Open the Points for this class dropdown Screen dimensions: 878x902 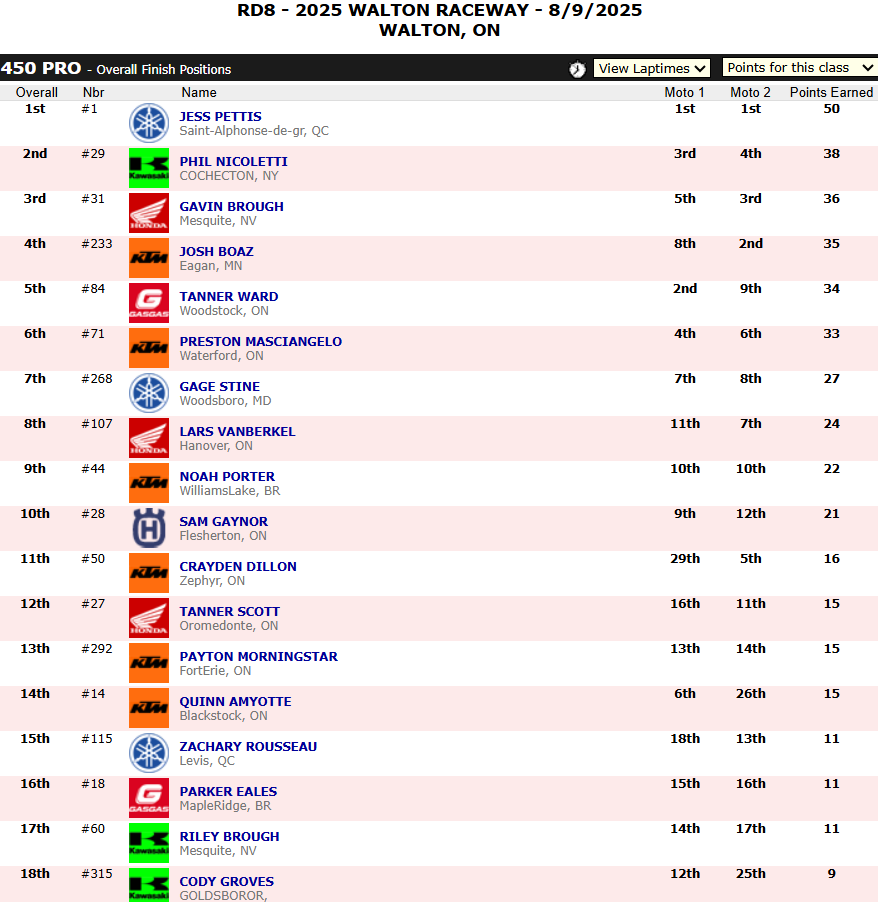coord(800,68)
